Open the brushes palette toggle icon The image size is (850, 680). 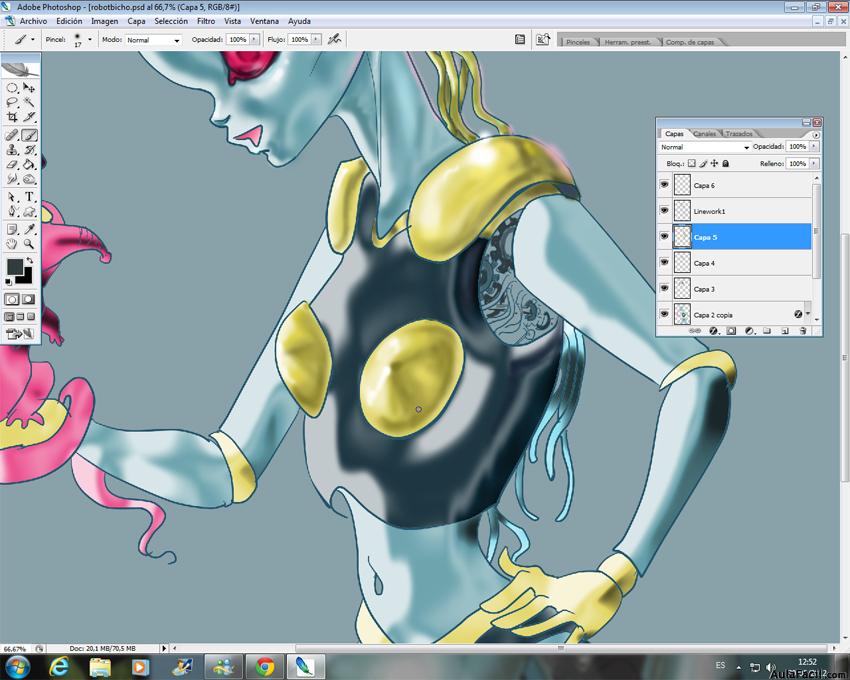click(519, 40)
